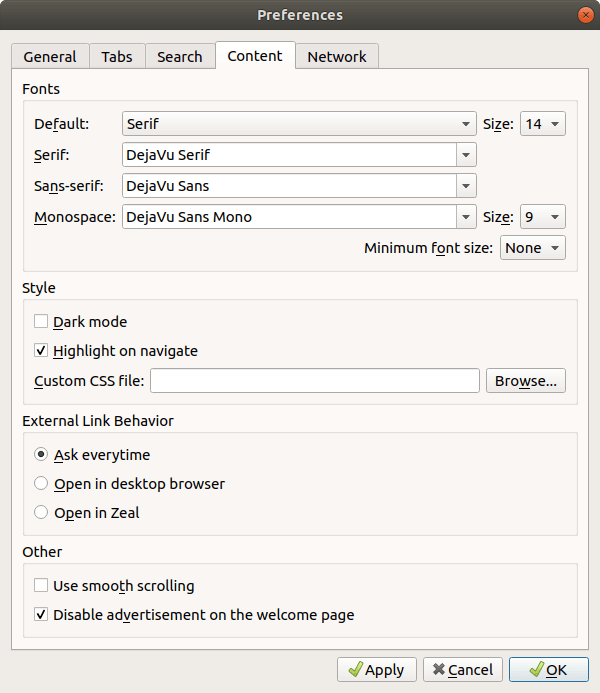Viewport: 600px width, 693px height.
Task: Open the Tabs tab
Action: 117,57
